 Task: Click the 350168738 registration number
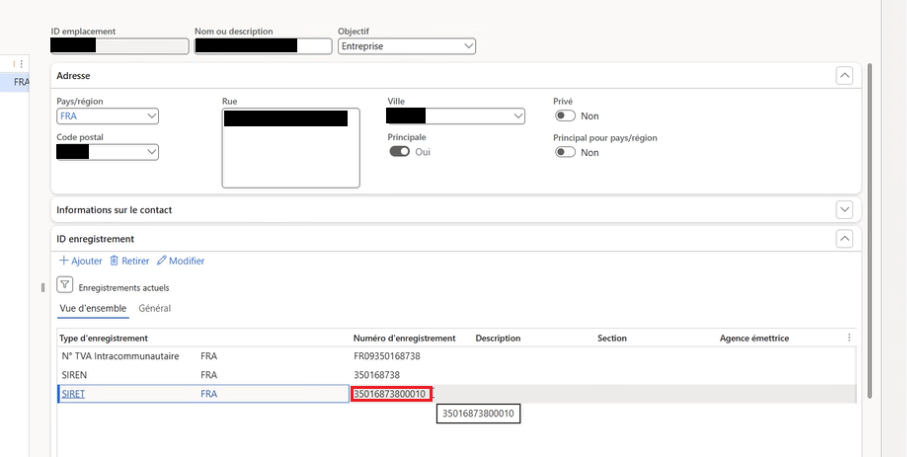pos(377,375)
